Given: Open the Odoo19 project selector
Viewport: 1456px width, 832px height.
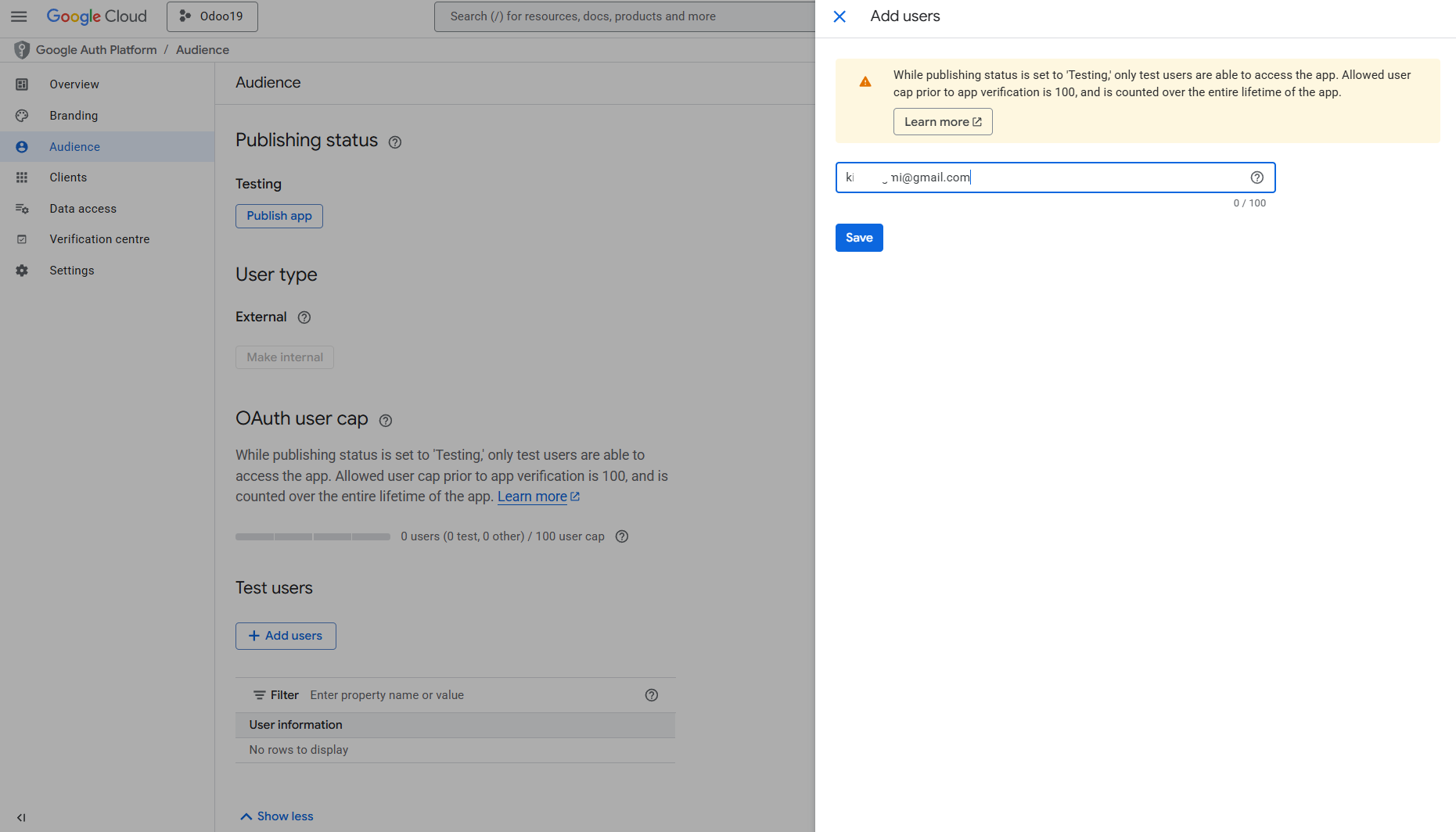Looking at the screenshot, I should [212, 16].
